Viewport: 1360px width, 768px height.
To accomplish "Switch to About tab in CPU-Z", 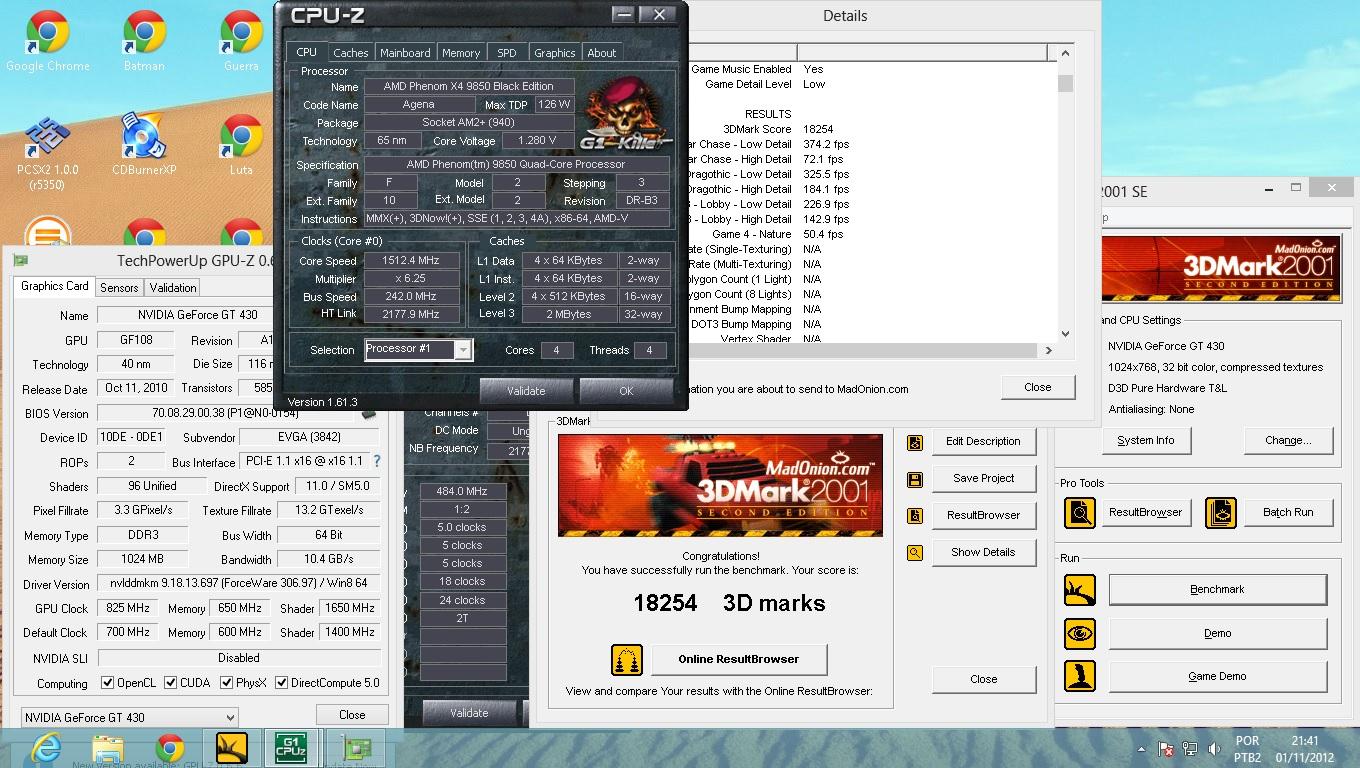I will [x=602, y=53].
